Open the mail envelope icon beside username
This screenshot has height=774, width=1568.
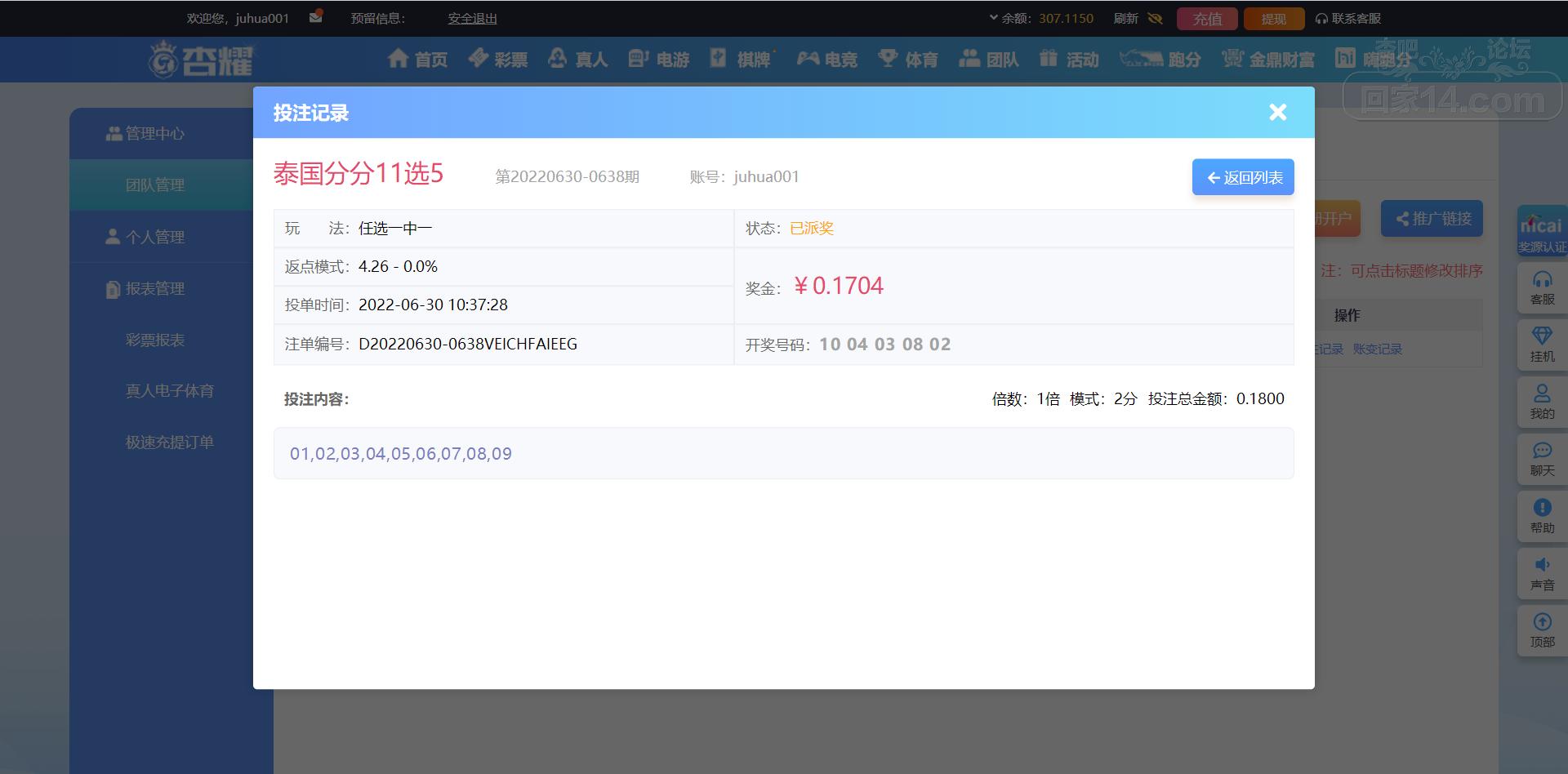316,17
